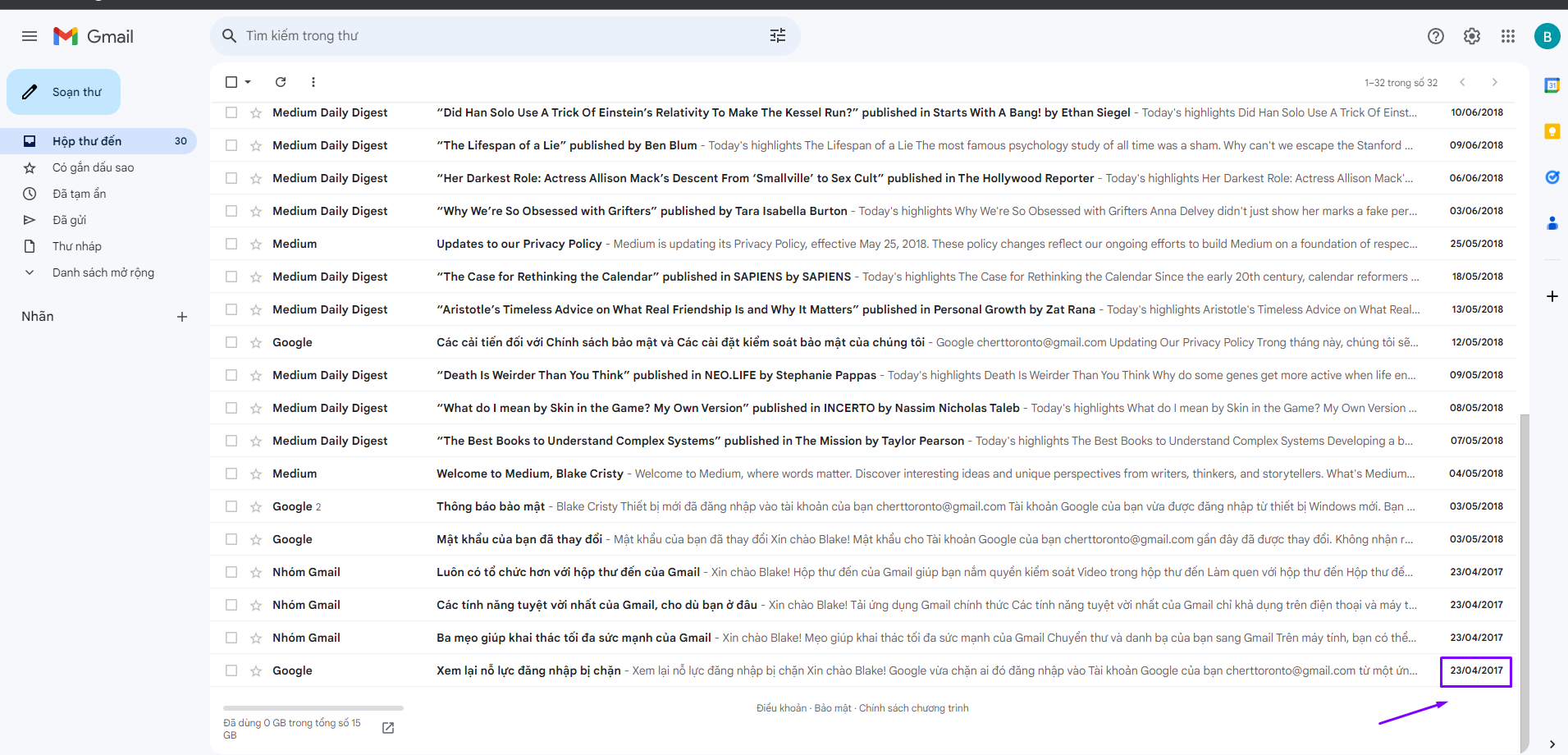1568x755 pixels.
Task: Click the date 10/06/2018
Action: point(1477,112)
